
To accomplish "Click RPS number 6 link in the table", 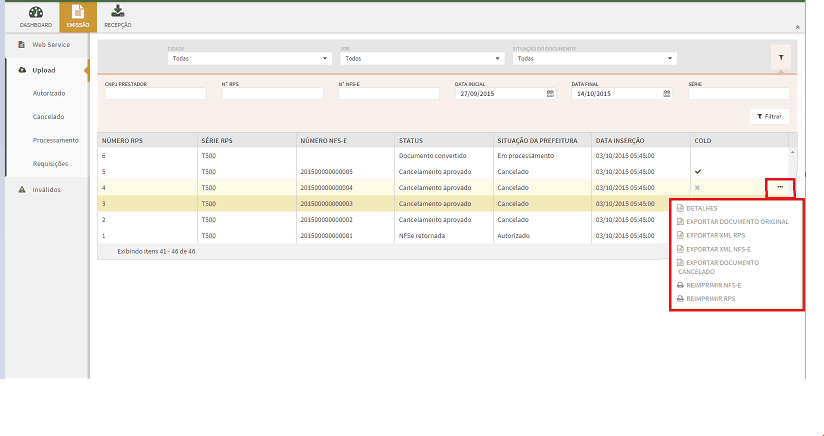I will click(103, 156).
